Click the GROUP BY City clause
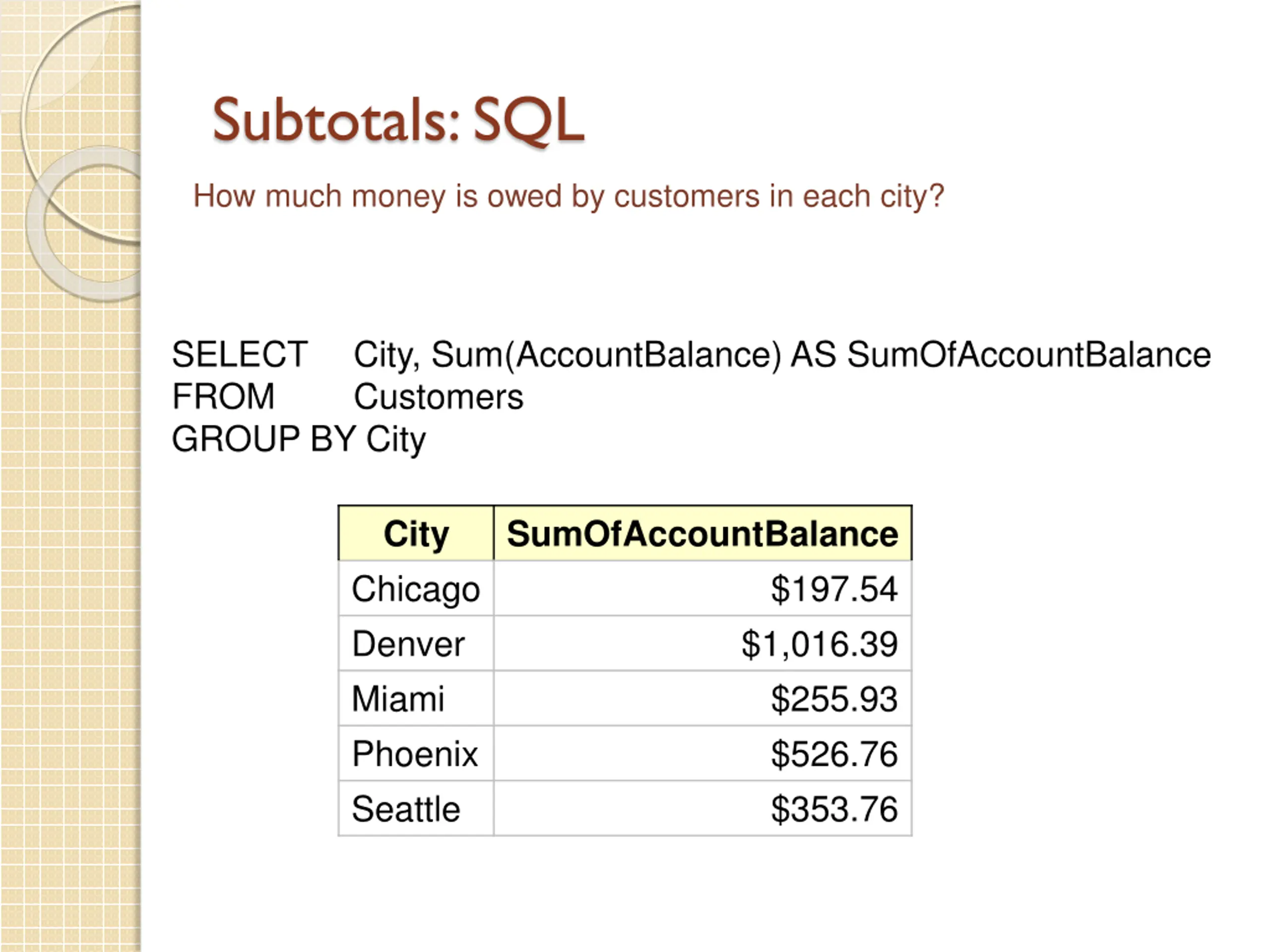The image size is (1270, 952). click(299, 440)
